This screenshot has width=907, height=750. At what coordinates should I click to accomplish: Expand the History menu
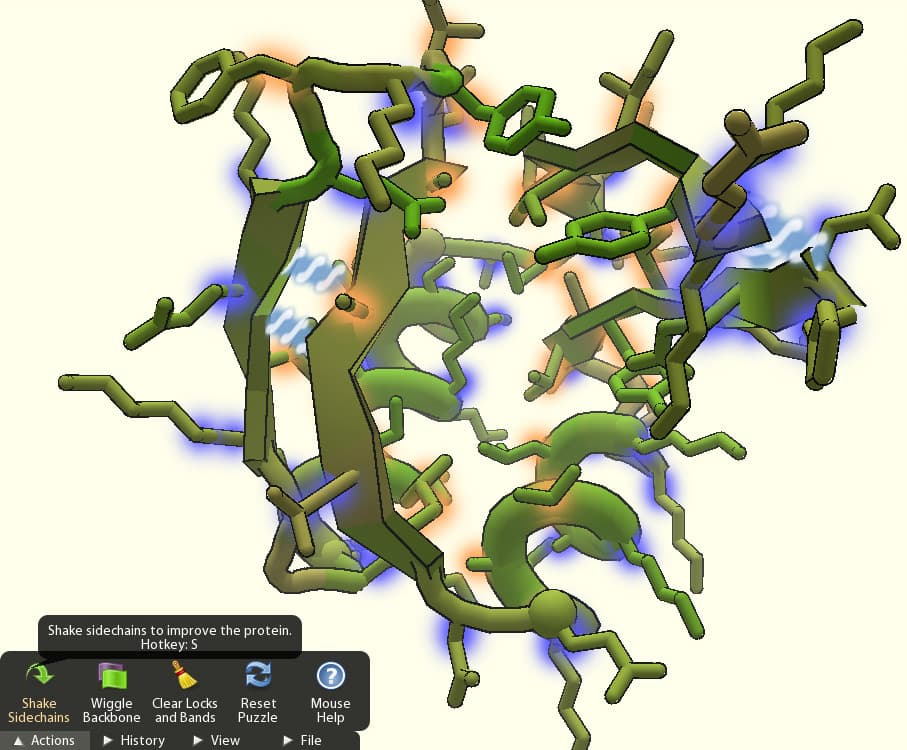pyautogui.click(x=134, y=740)
